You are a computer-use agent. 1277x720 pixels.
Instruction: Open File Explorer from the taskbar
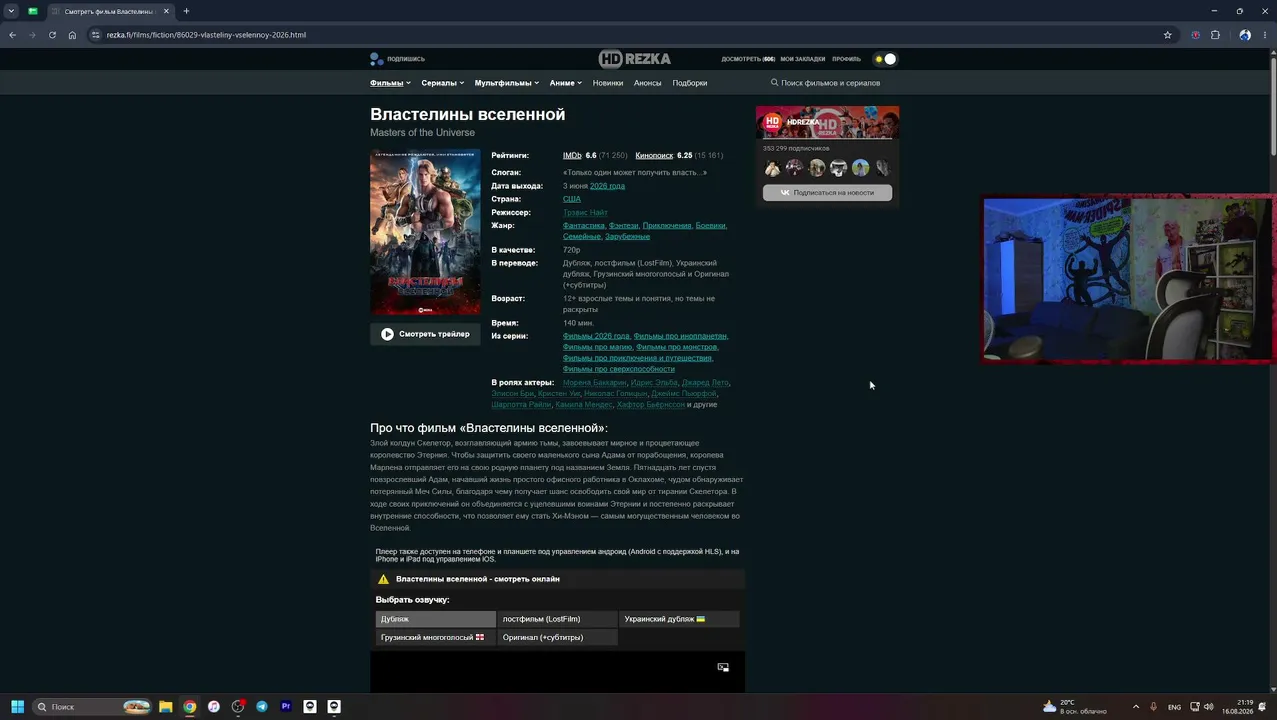[x=165, y=706]
